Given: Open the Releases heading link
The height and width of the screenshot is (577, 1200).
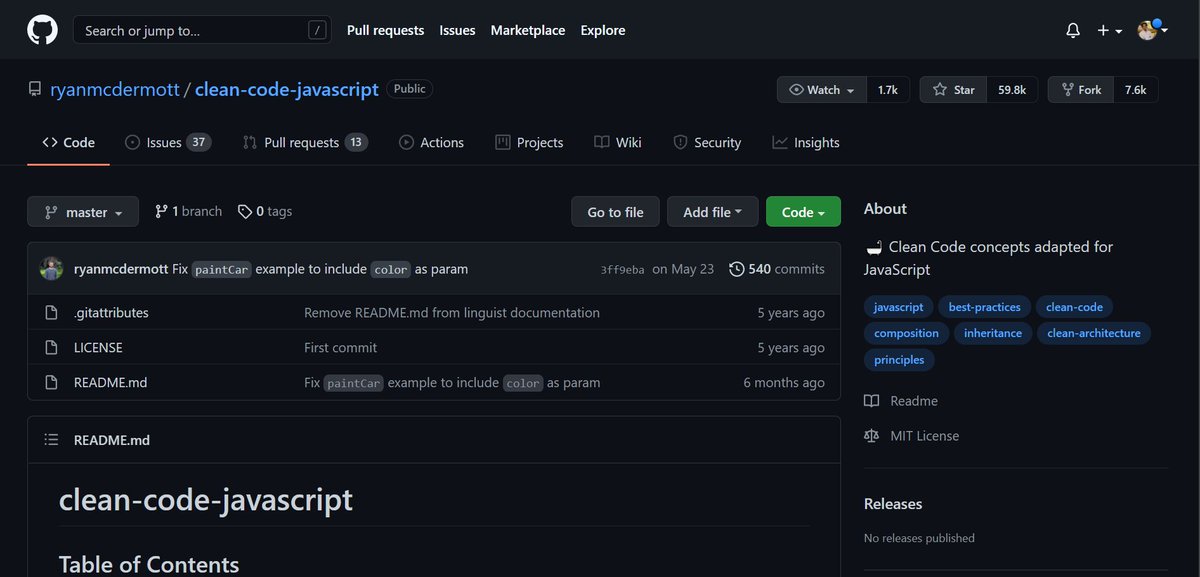Looking at the screenshot, I should pyautogui.click(x=893, y=504).
